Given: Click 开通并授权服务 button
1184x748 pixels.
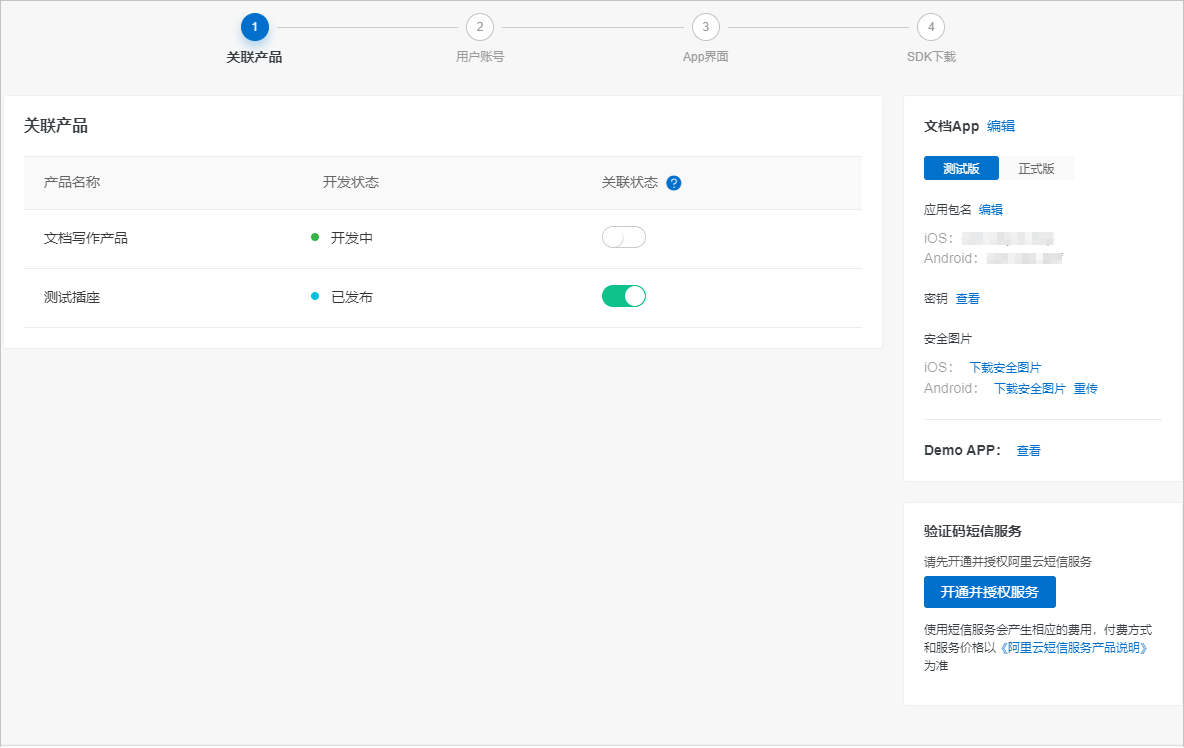Looking at the screenshot, I should click(989, 592).
